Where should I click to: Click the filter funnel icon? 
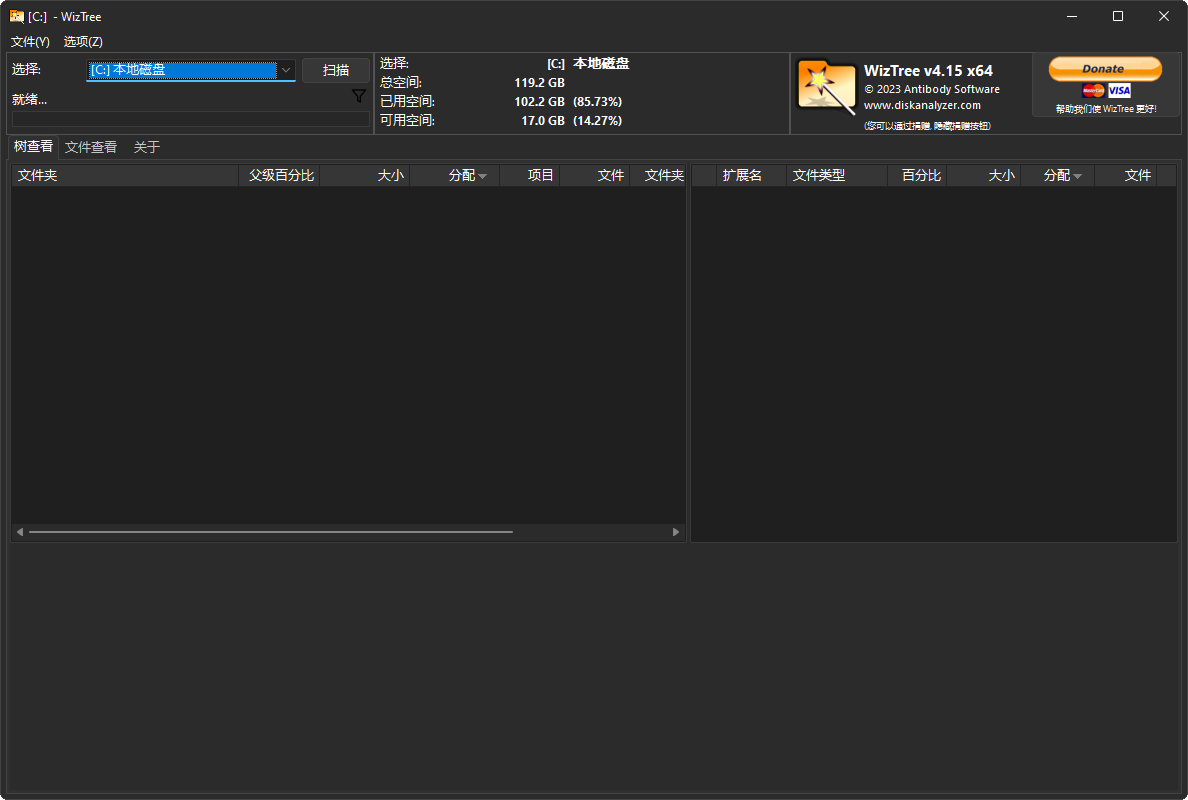[x=358, y=95]
